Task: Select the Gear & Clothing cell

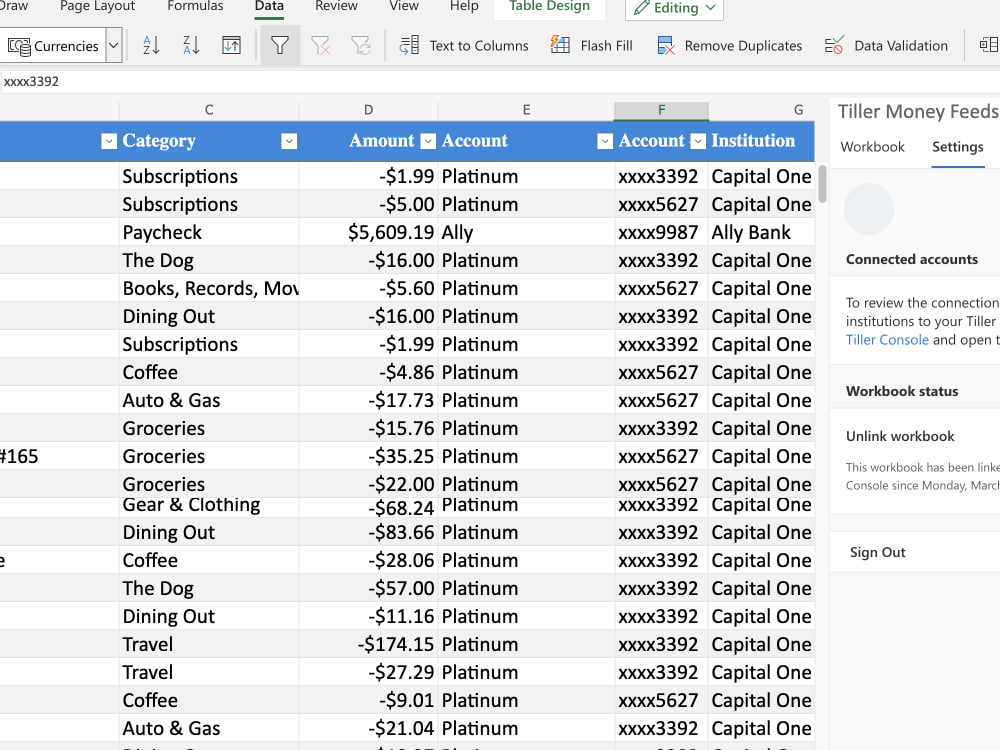Action: 209,507
